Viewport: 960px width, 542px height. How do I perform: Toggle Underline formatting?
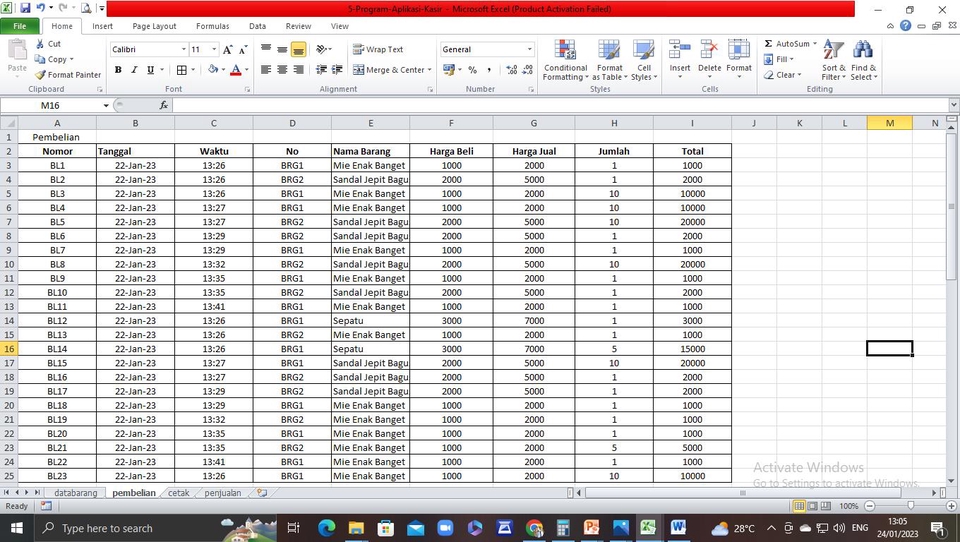coord(150,70)
